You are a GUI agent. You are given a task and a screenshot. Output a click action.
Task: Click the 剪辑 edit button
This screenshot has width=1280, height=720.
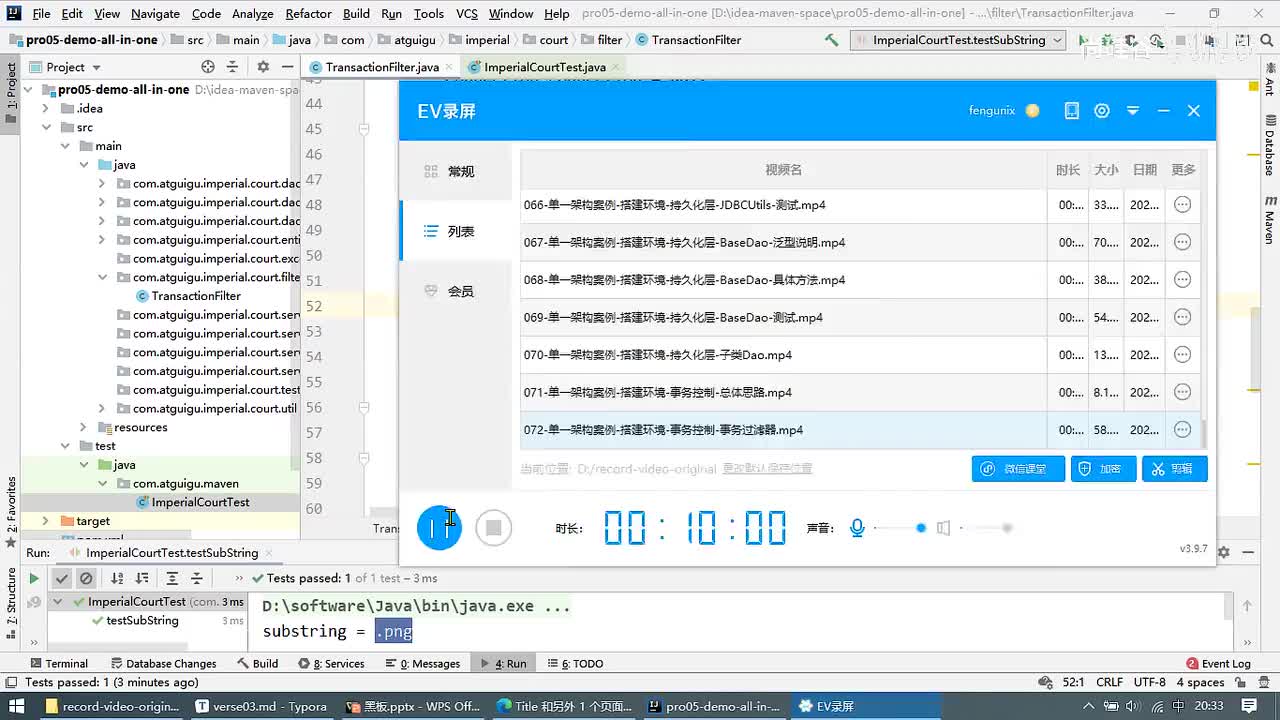tap(1175, 469)
